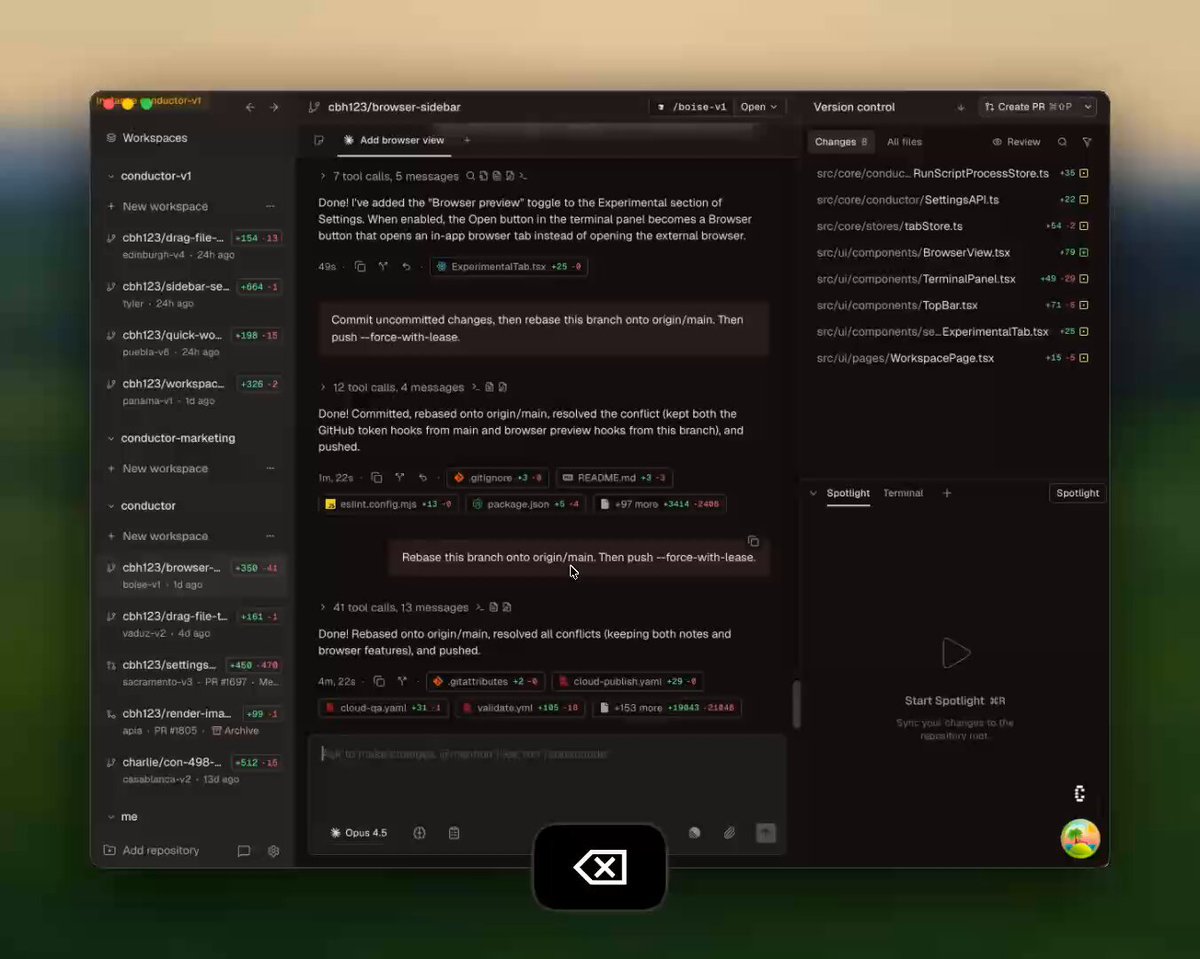The height and width of the screenshot is (959, 1200).
Task: Click the play icon to start Spotlight
Action: coord(956,653)
